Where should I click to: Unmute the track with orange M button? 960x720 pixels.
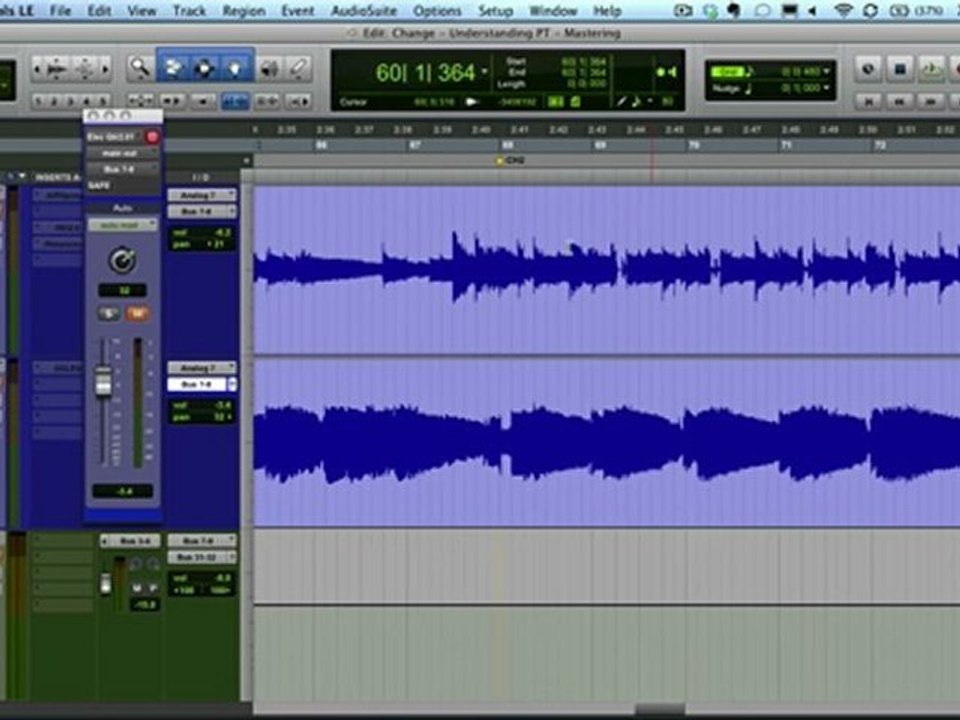pyautogui.click(x=137, y=314)
